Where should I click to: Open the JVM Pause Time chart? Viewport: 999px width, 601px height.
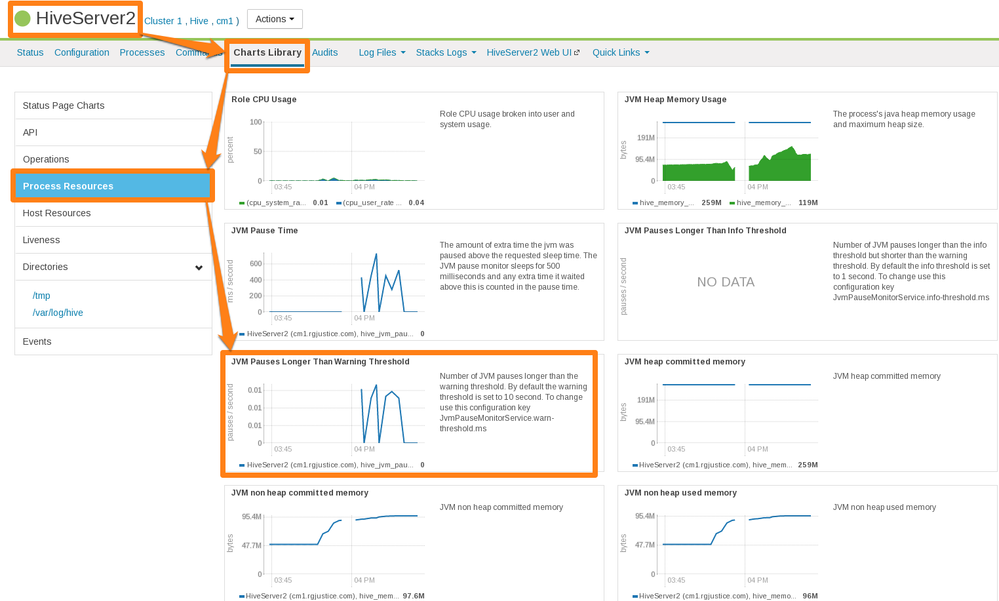[414, 282]
